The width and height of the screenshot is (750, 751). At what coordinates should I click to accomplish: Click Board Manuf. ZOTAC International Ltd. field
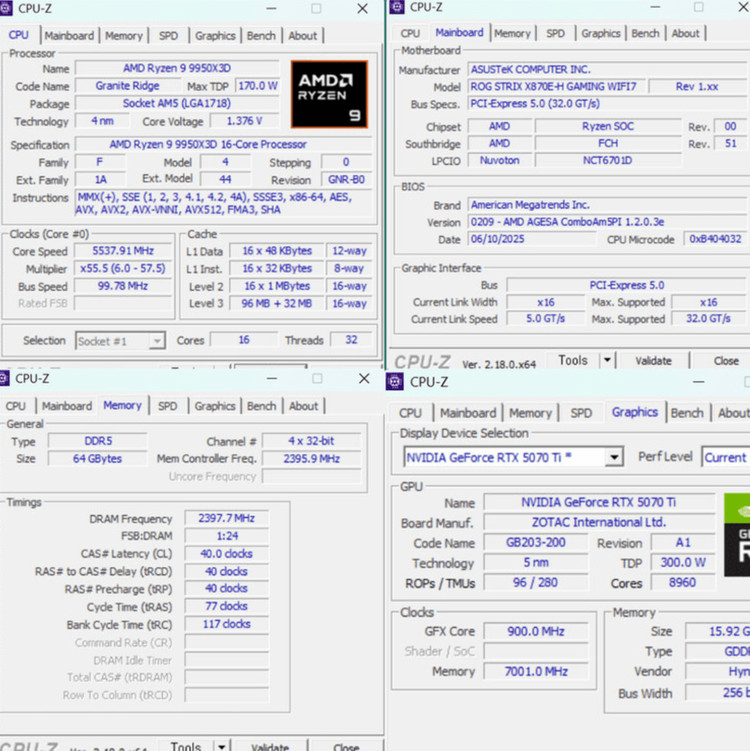click(x=599, y=523)
